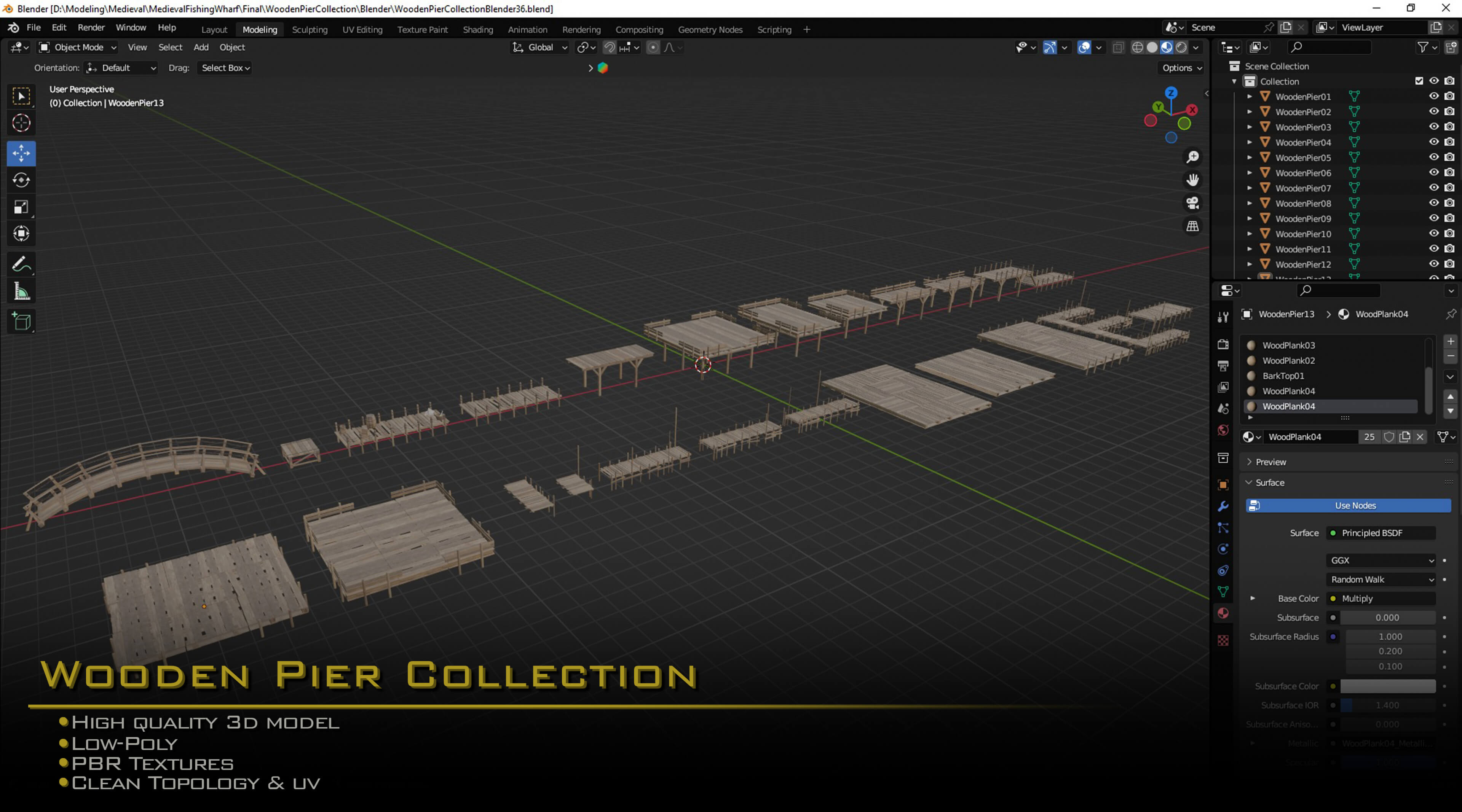This screenshot has height=812, width=1462.
Task: Click the zoom view icon in viewport
Action: point(1192,157)
